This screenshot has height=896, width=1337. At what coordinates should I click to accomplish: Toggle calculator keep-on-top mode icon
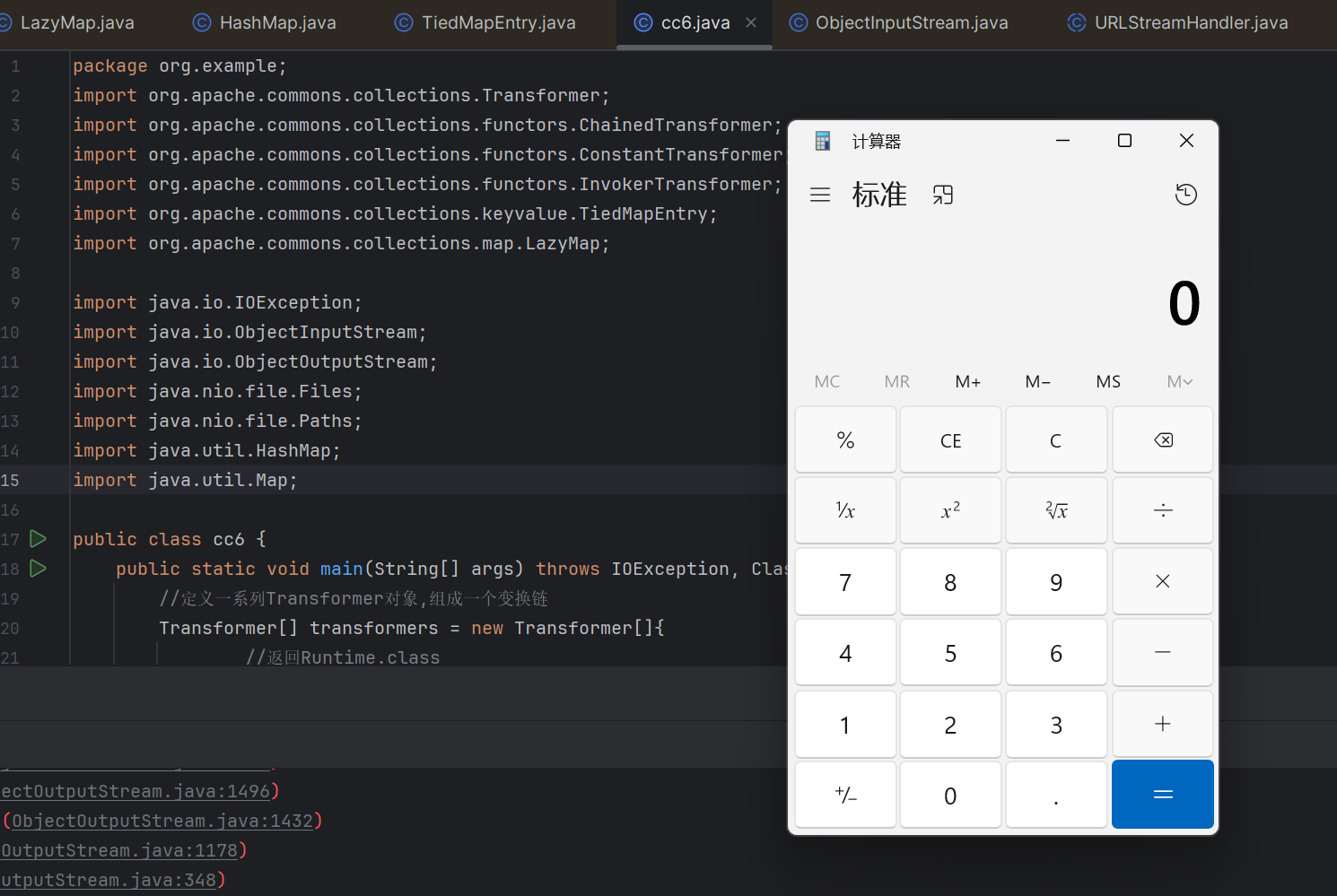pyautogui.click(x=943, y=195)
